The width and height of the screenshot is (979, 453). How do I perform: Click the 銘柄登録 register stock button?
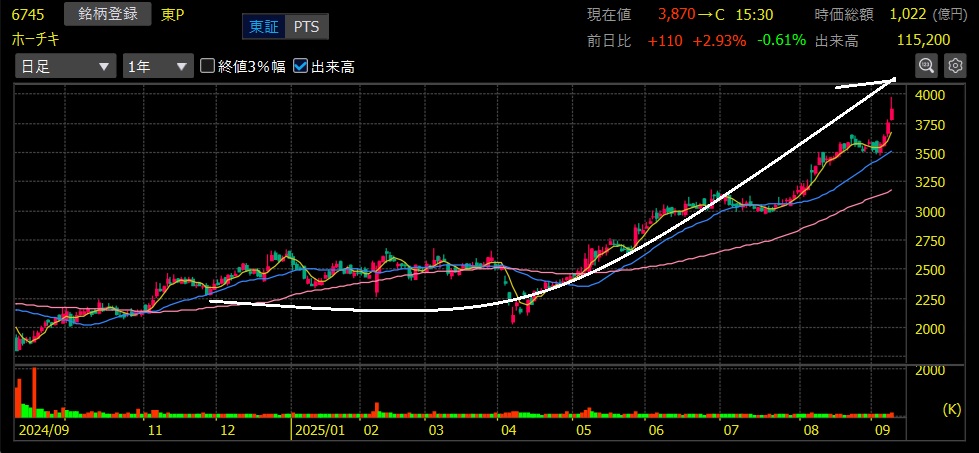107,14
